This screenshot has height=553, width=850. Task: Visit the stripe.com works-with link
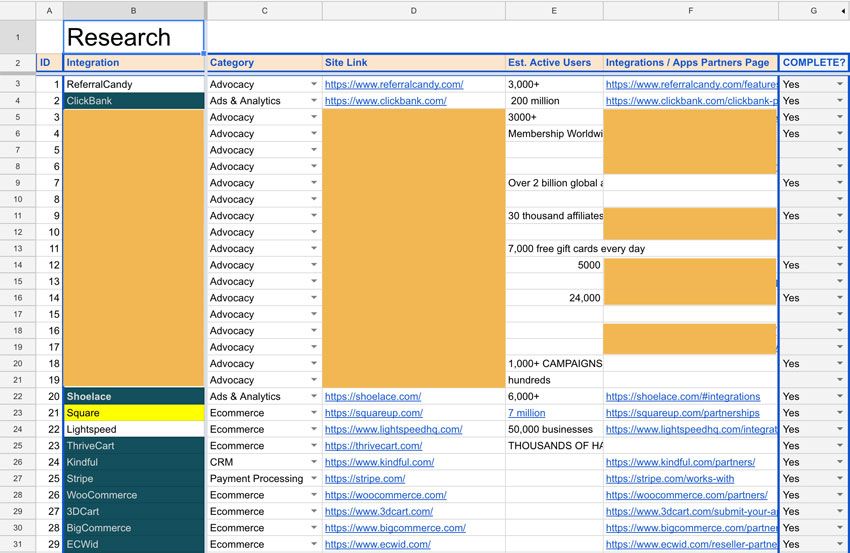(670, 478)
